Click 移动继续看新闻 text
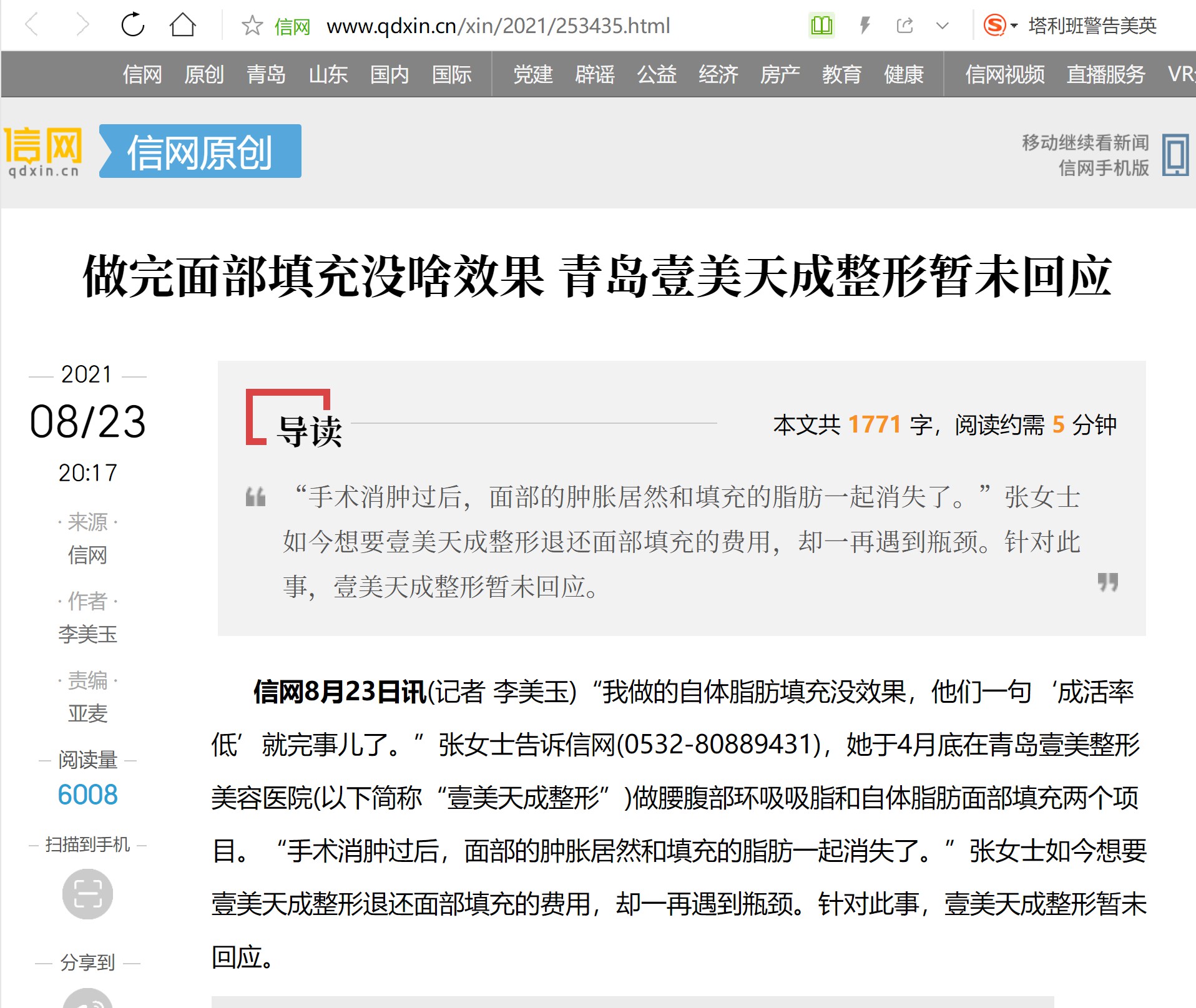The width and height of the screenshot is (1196, 1008). (x=1085, y=142)
